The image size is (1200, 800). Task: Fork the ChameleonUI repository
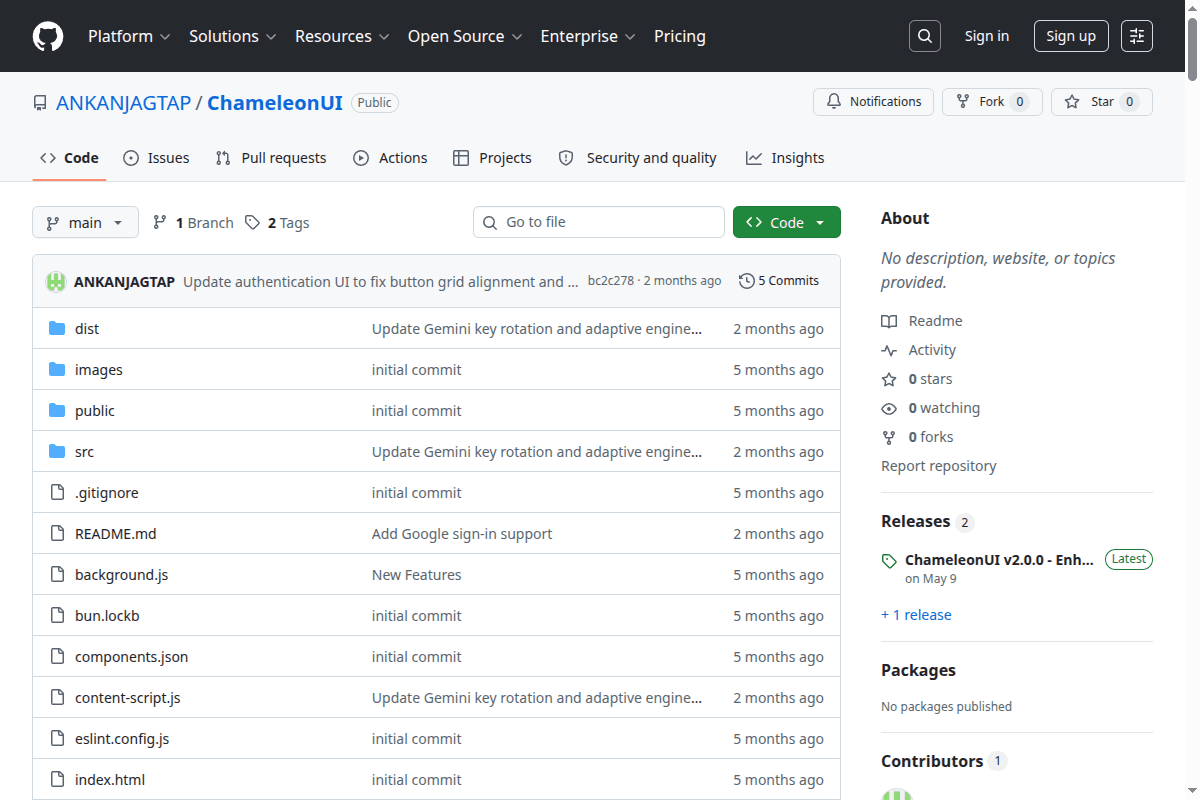pos(992,102)
